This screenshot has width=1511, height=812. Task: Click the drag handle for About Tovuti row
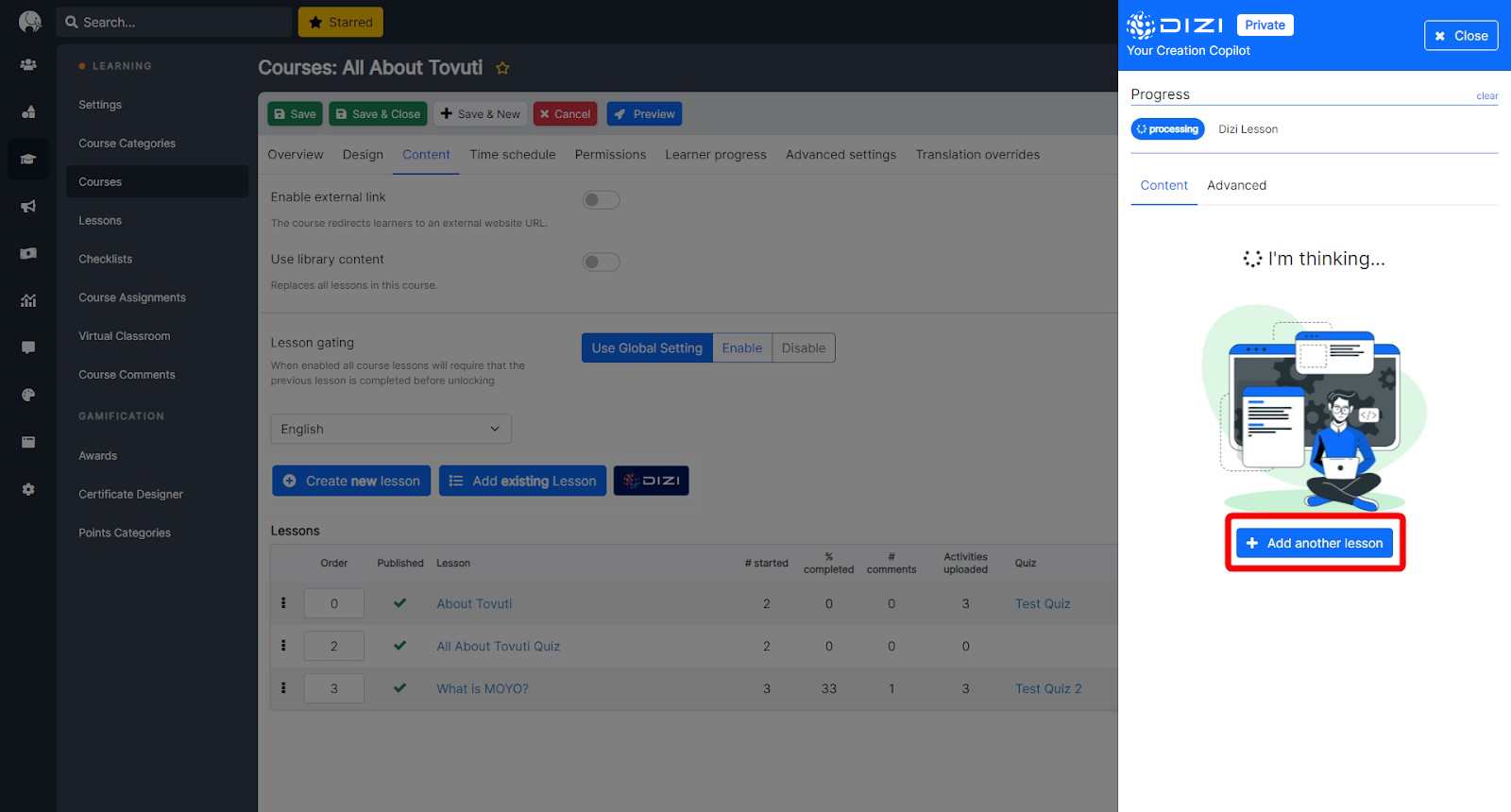283,602
